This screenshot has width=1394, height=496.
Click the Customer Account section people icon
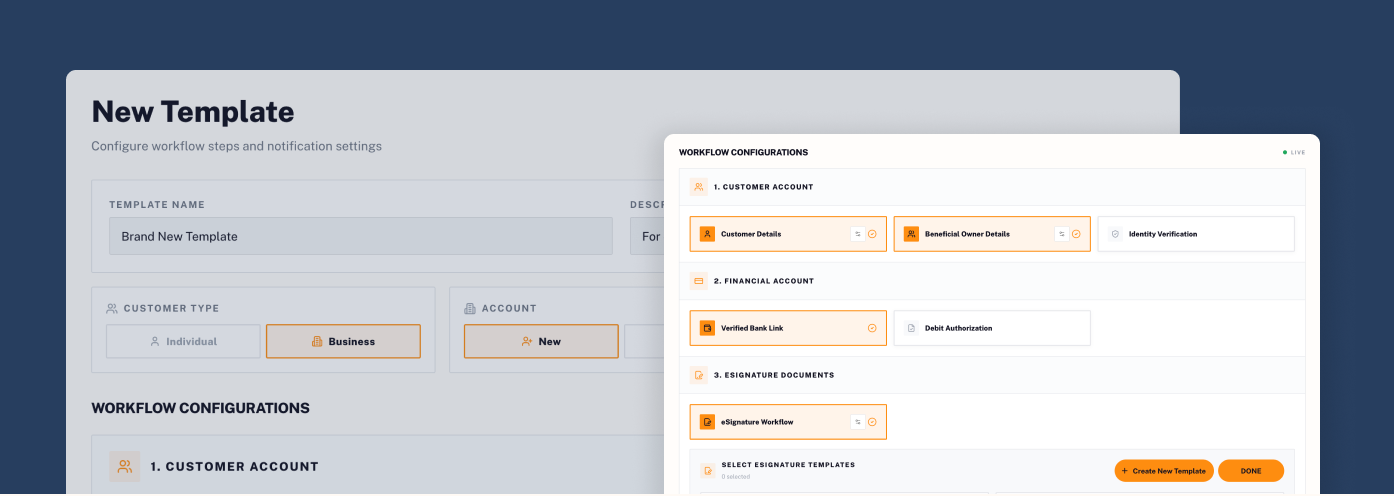click(698, 187)
